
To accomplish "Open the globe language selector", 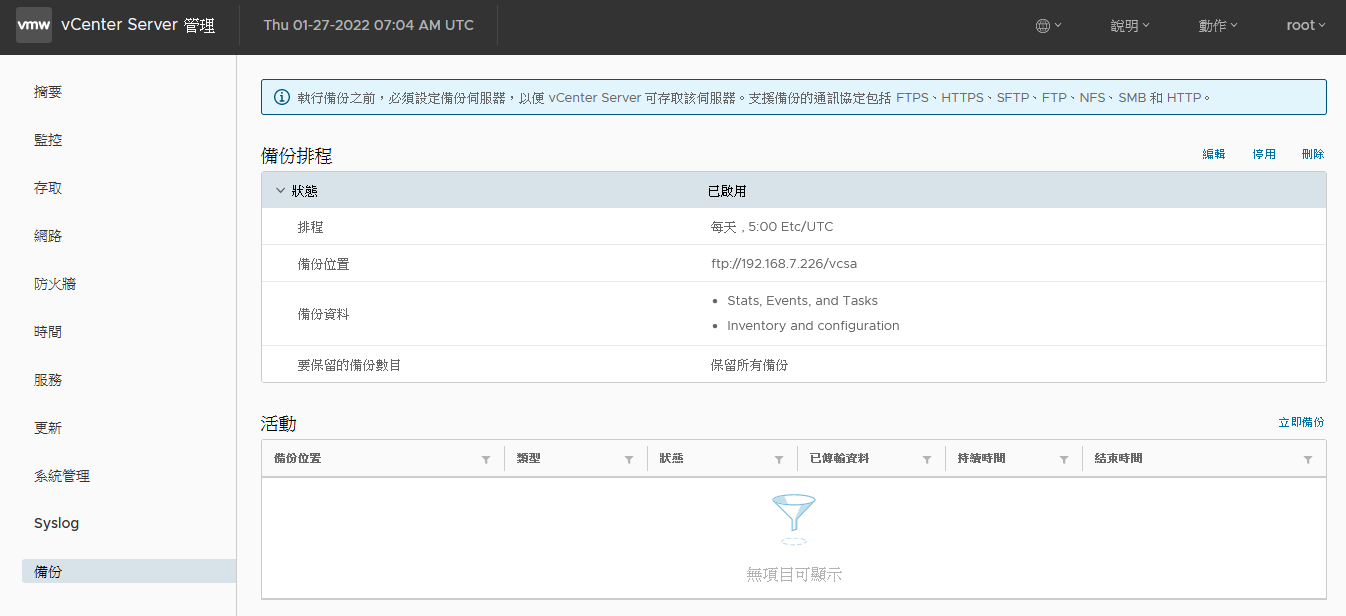I will tap(1048, 26).
